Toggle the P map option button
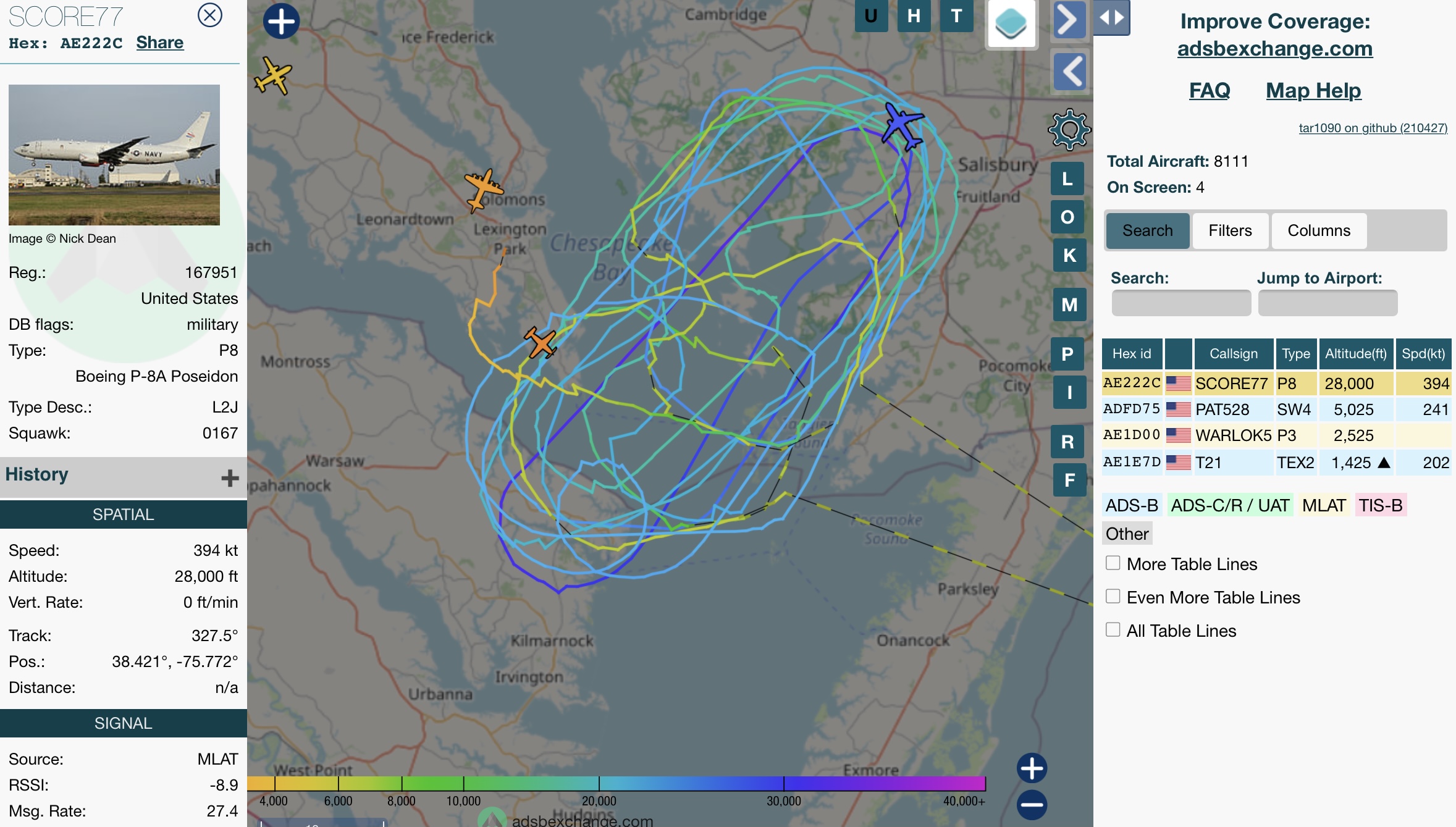This screenshot has width=1456, height=827. tap(1067, 354)
